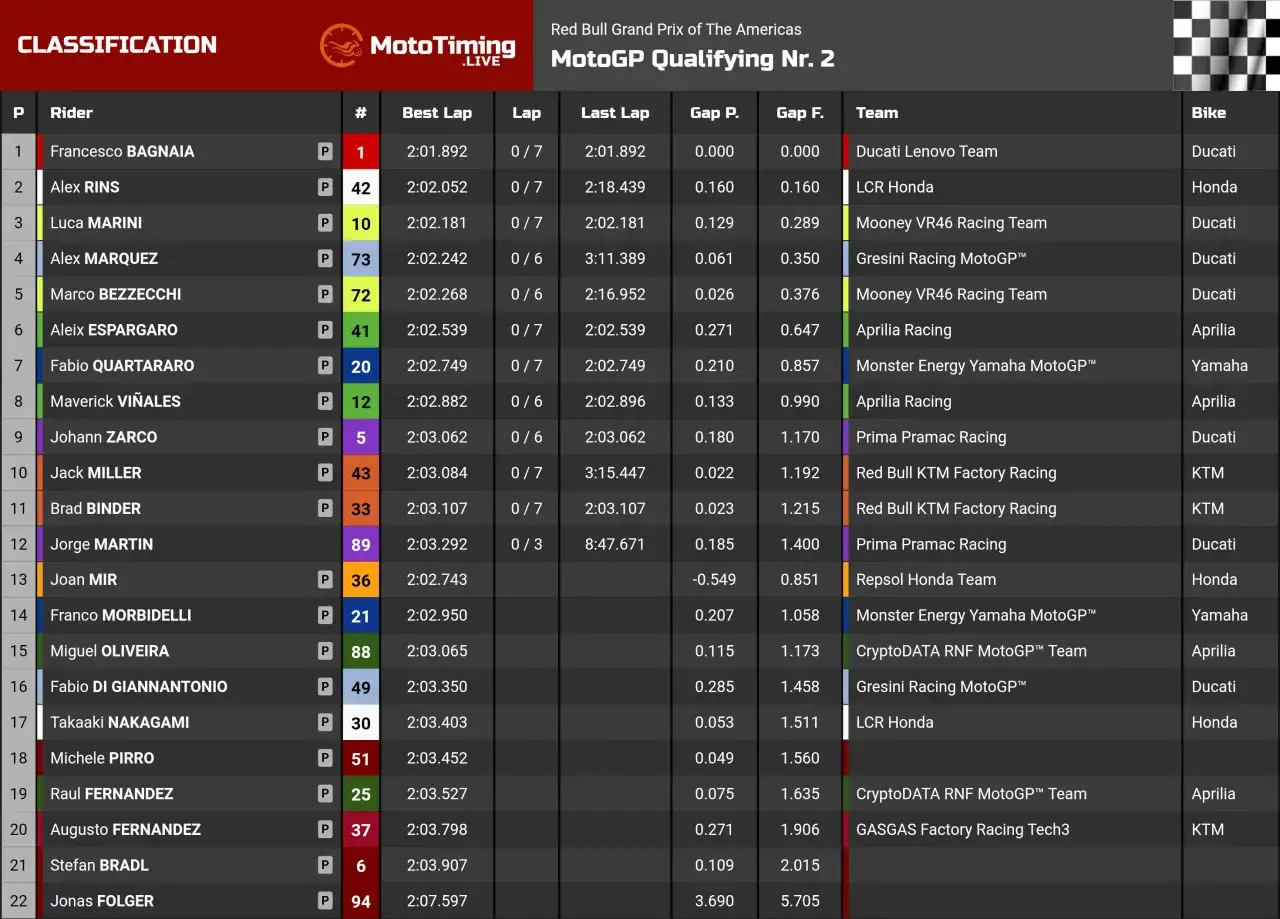Click the white number 42 plate
The image size is (1280, 919).
click(361, 187)
